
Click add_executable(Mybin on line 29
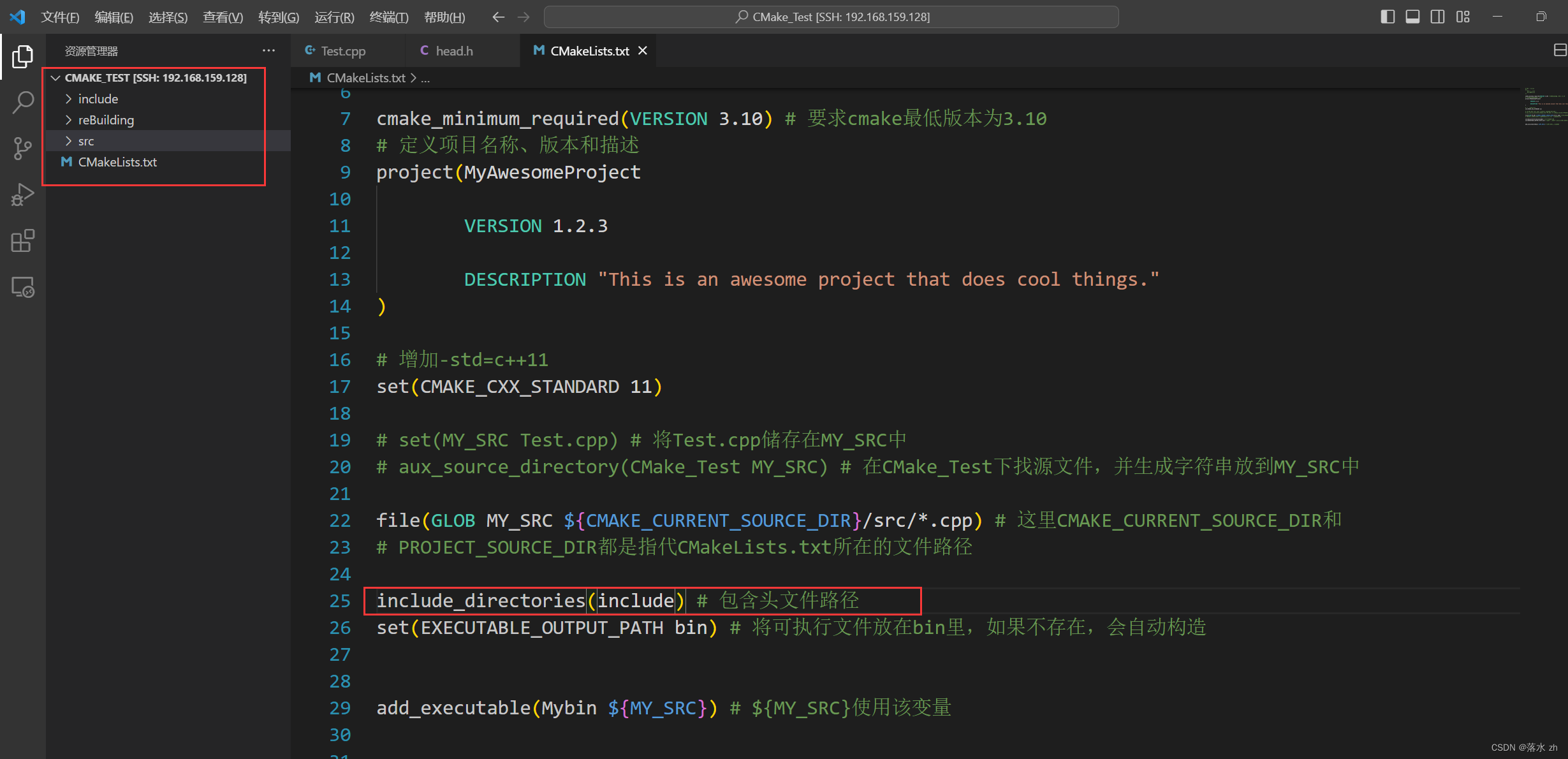coord(487,708)
